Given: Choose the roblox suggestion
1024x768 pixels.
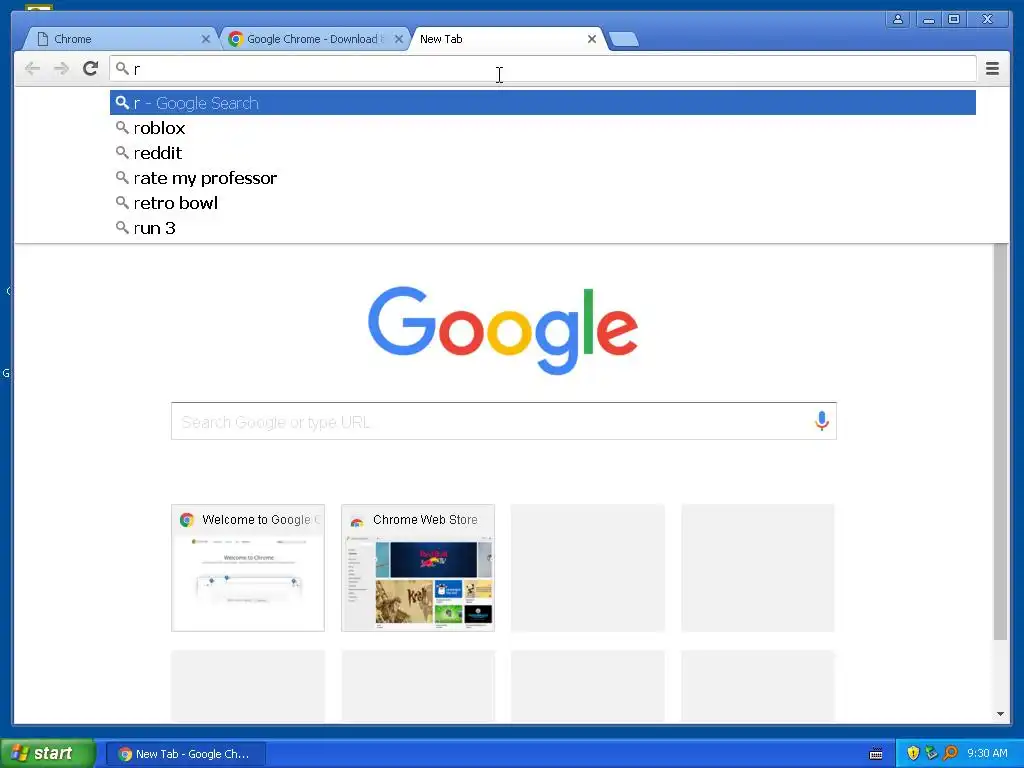Looking at the screenshot, I should [x=543, y=128].
